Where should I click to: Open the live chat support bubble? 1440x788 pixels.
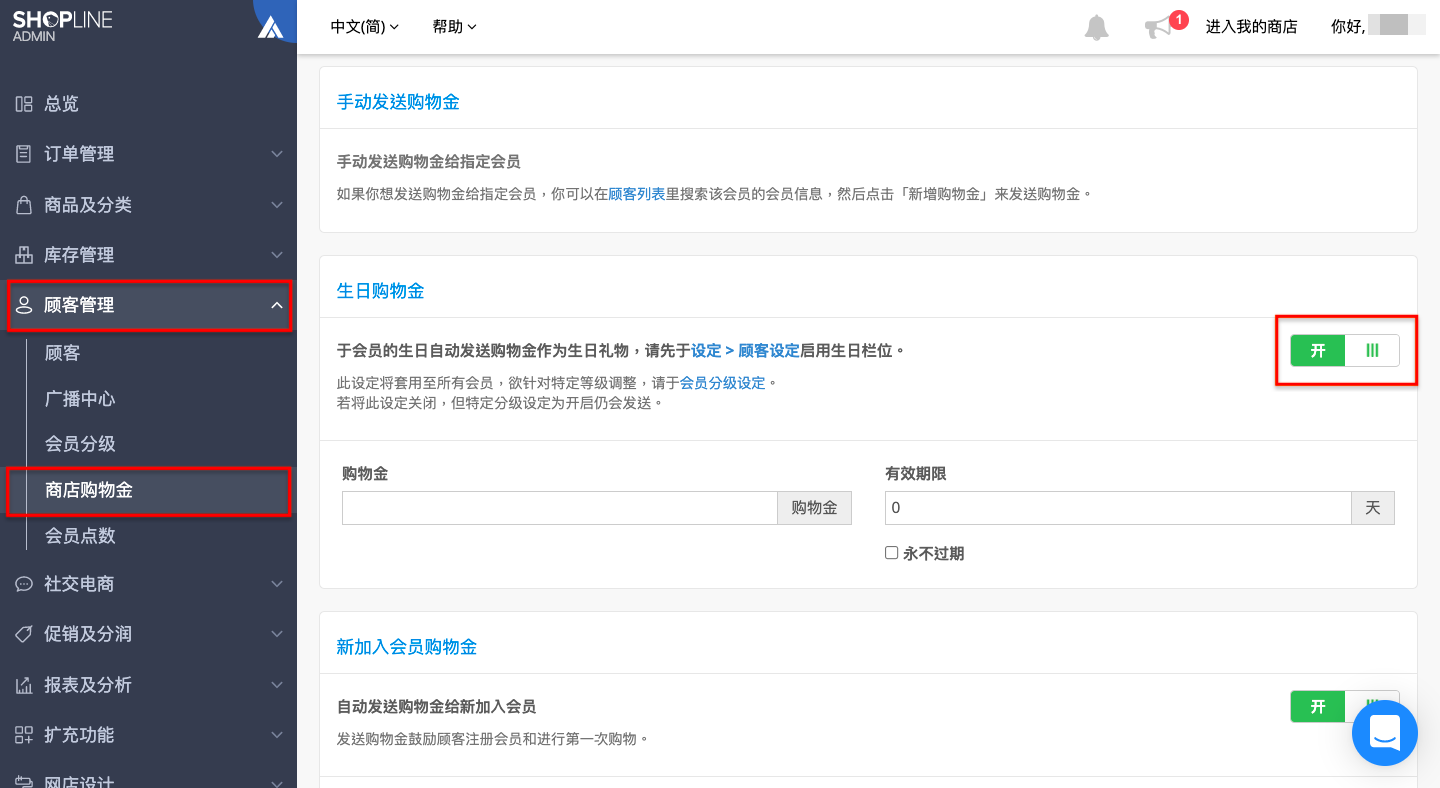[1385, 733]
